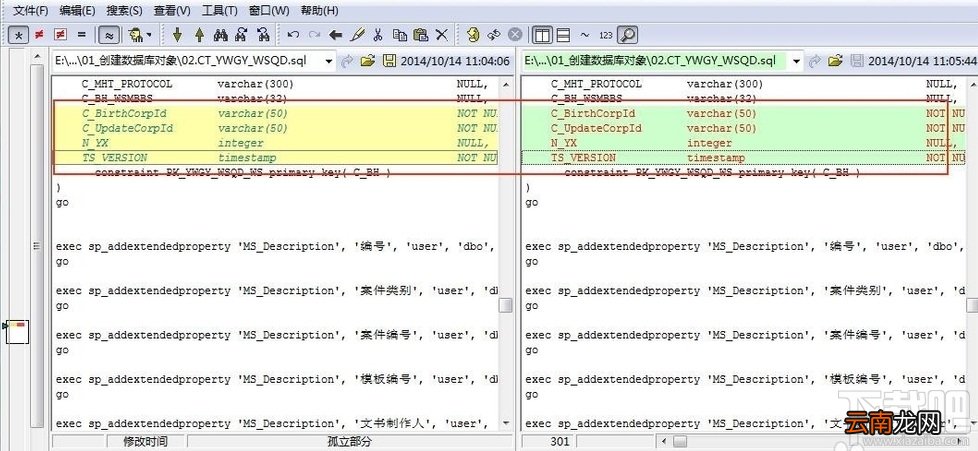
Task: Toggle Minor differences button (approx-equal sign)
Action: [109, 35]
